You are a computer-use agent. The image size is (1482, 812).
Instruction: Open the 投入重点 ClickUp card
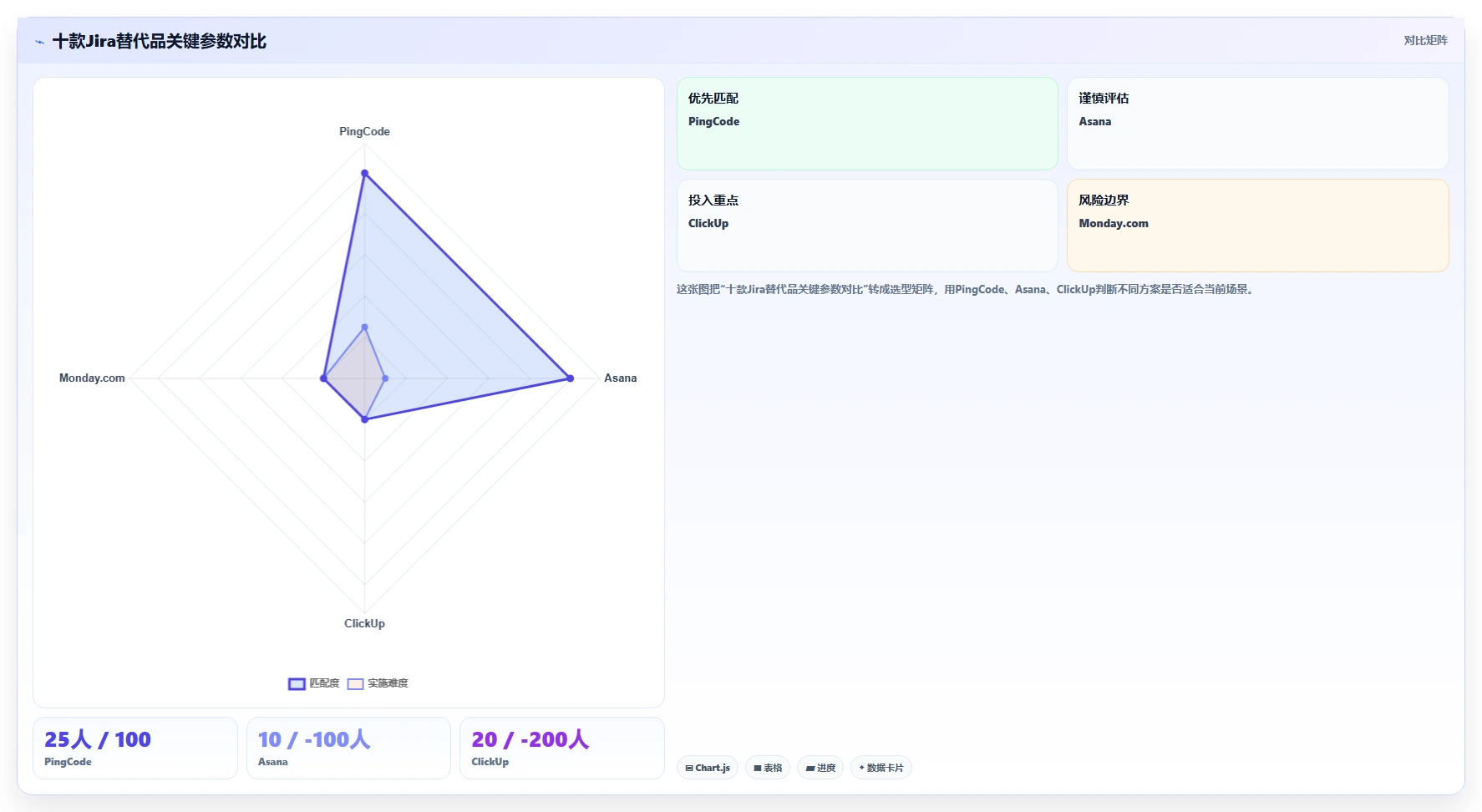tap(867, 226)
